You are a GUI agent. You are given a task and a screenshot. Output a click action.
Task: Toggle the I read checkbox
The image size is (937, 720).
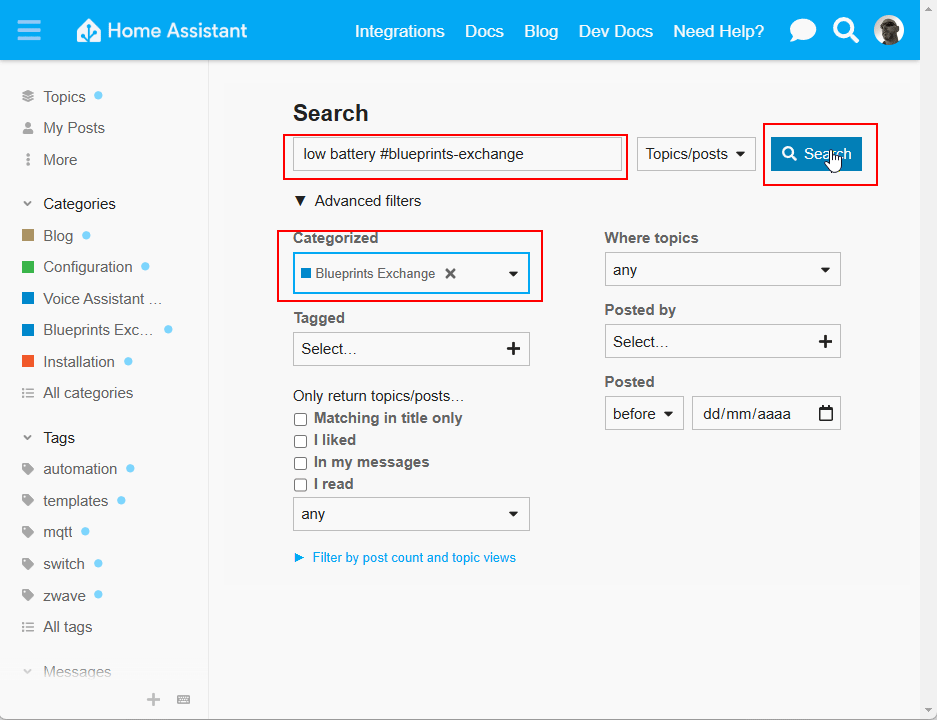[300, 485]
